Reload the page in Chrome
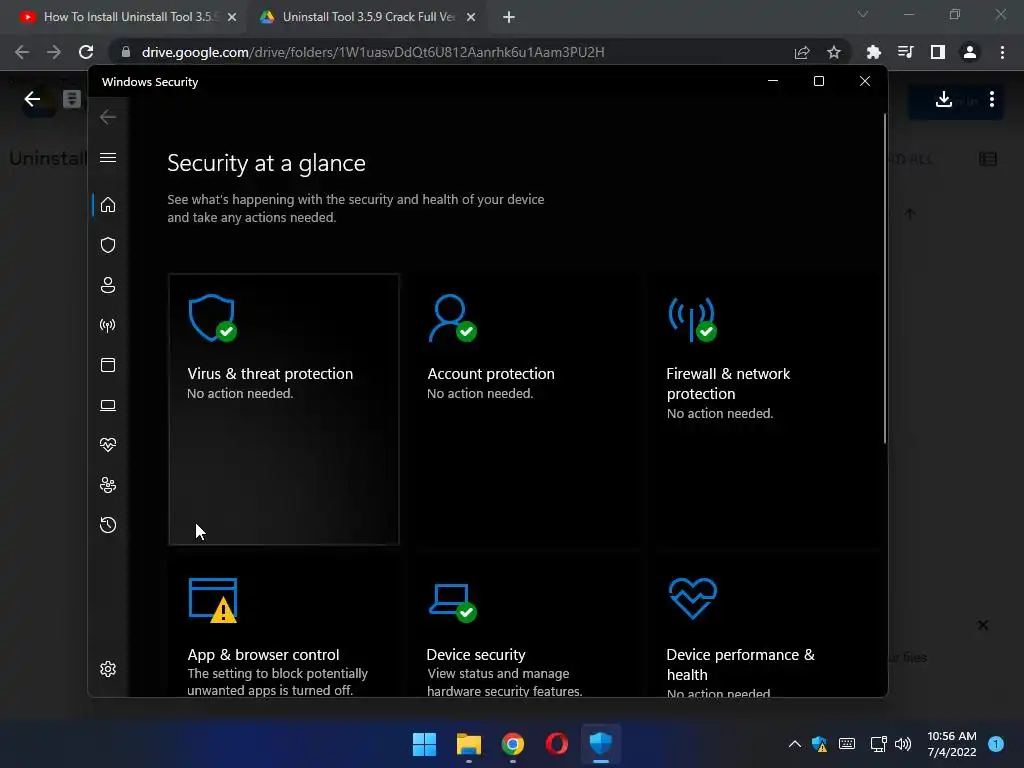 86,52
